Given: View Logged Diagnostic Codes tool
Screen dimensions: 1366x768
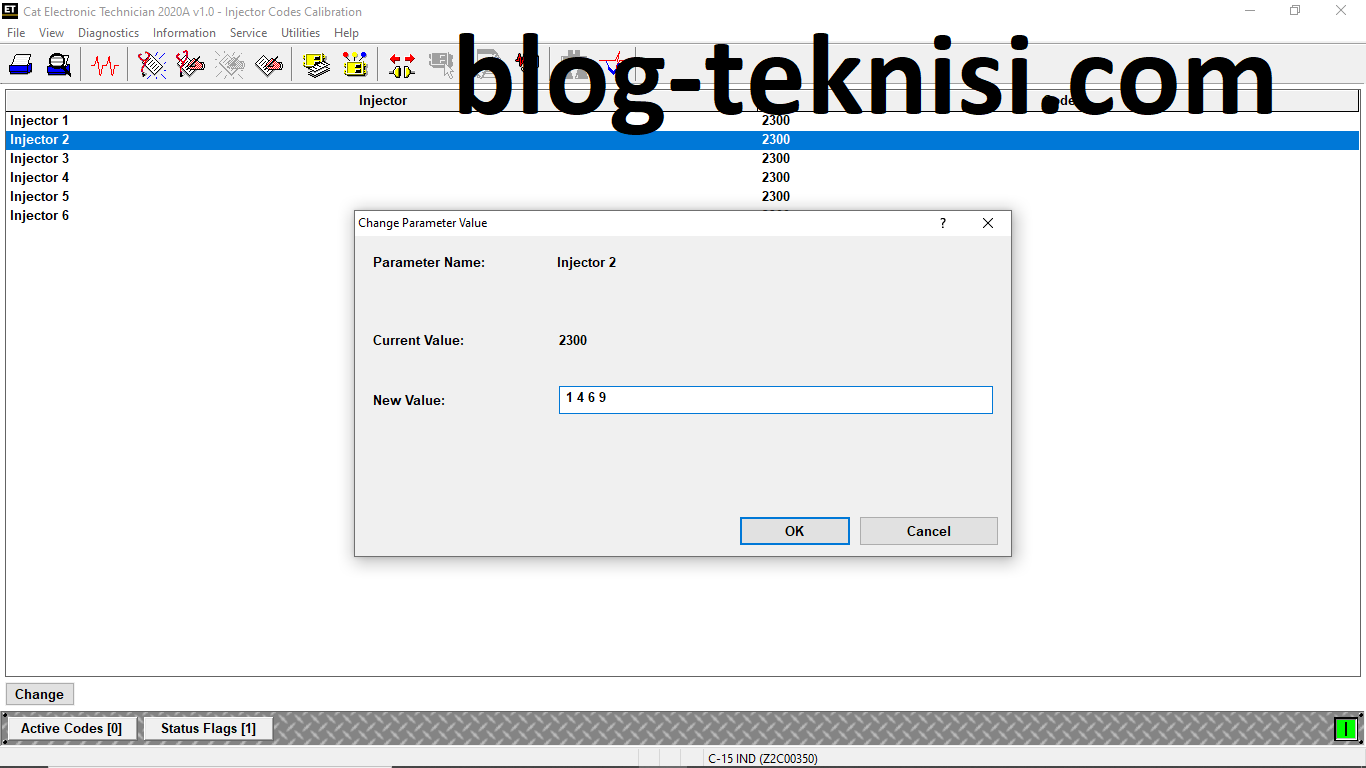Looking at the screenshot, I should click(x=190, y=63).
